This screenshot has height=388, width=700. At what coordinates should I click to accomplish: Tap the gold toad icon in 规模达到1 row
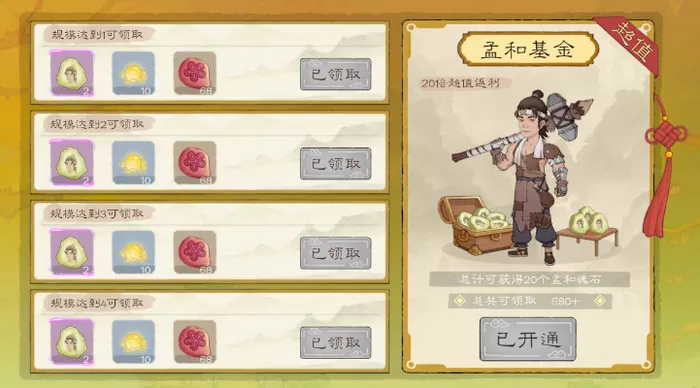point(133,73)
